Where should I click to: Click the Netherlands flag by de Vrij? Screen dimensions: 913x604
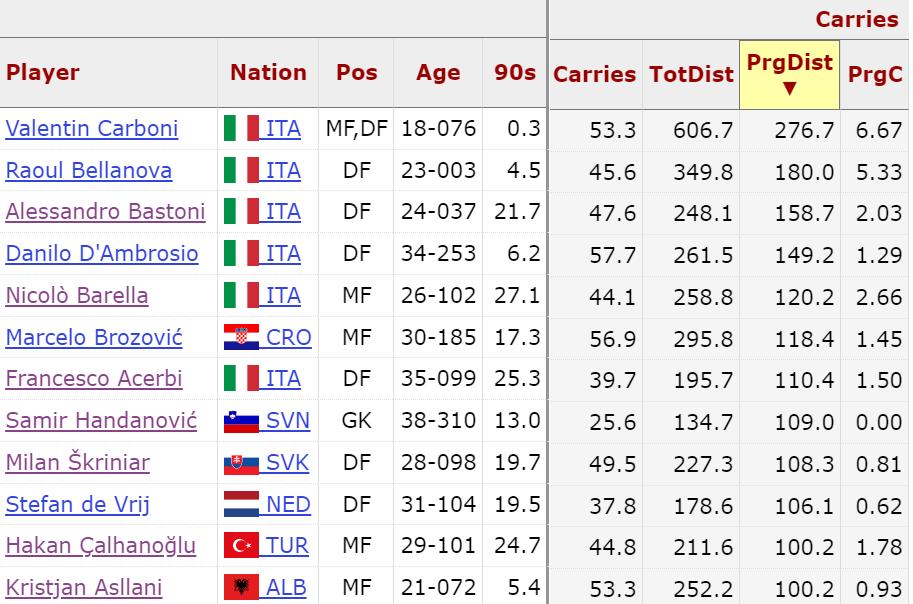tap(241, 505)
